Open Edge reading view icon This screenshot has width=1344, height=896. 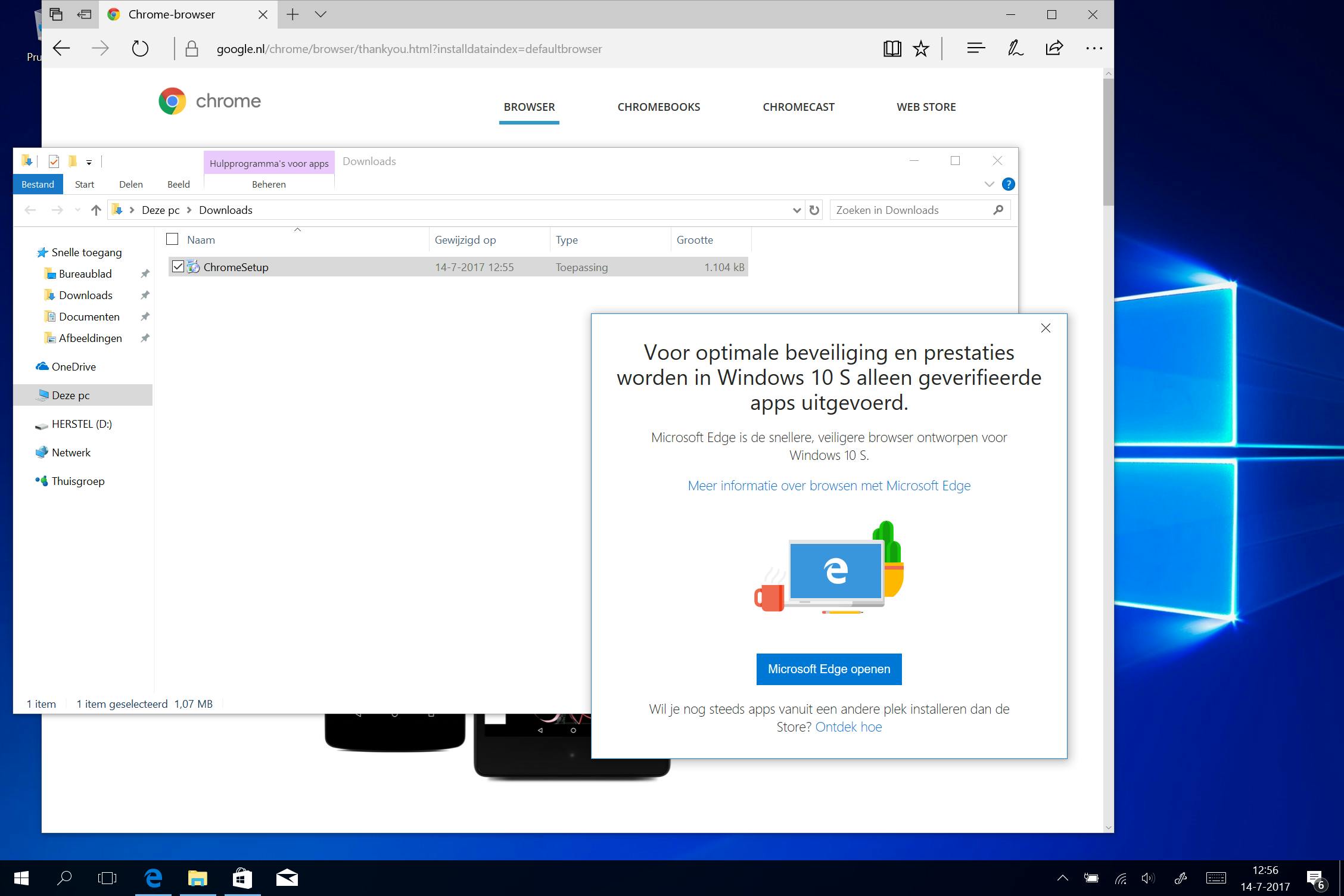892,49
